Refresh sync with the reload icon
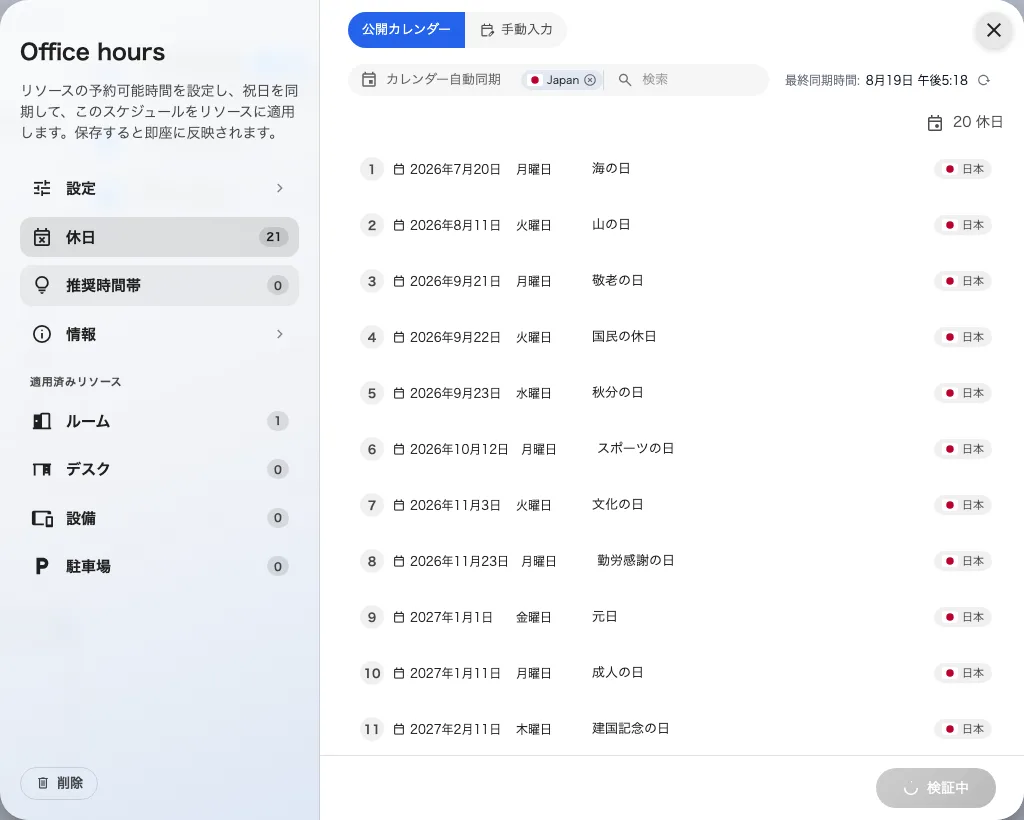Screen dimensions: 1024x820 pyautogui.click(x=984, y=80)
